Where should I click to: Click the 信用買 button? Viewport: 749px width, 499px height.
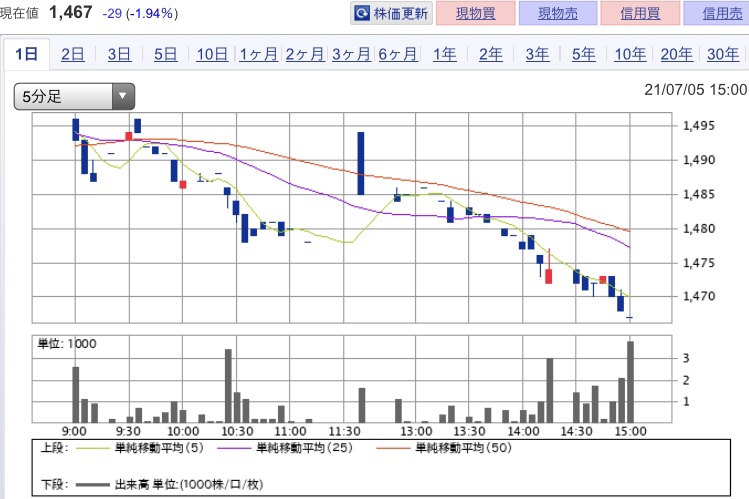pyautogui.click(x=640, y=13)
